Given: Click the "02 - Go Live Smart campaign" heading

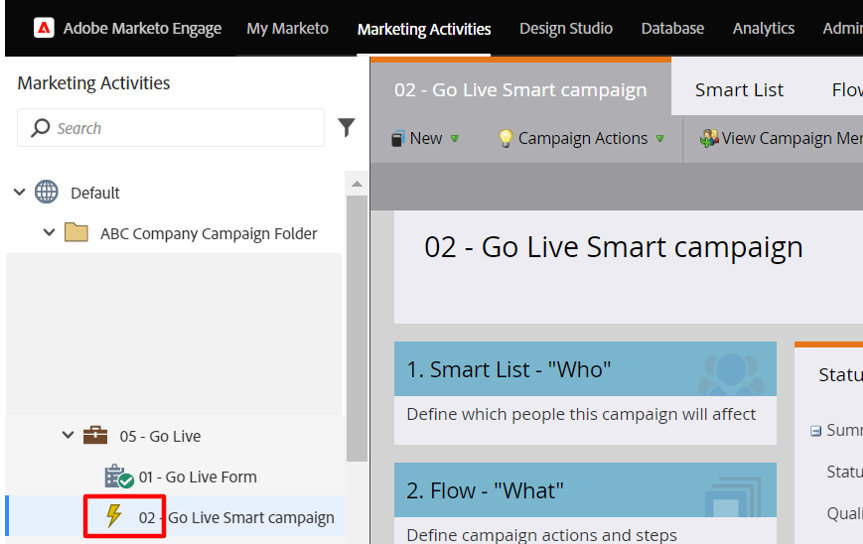Looking at the screenshot, I should click(x=613, y=247).
